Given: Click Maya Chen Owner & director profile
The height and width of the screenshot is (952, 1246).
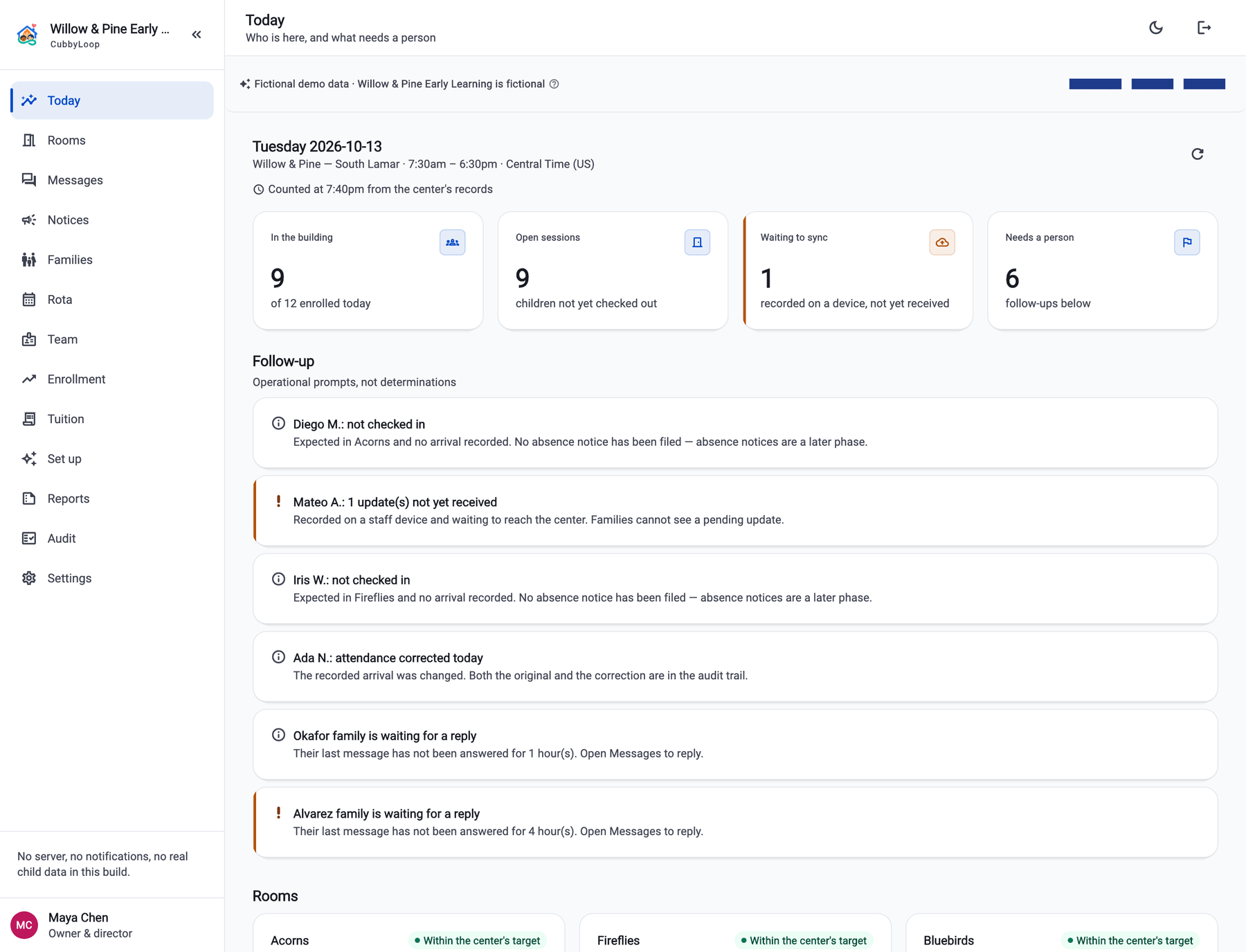Looking at the screenshot, I should pos(112,925).
